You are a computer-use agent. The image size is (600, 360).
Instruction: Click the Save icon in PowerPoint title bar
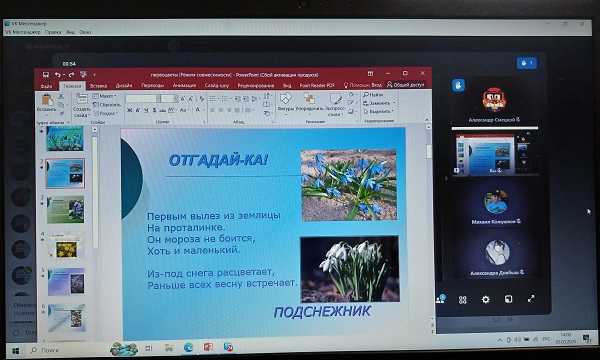tap(46, 74)
